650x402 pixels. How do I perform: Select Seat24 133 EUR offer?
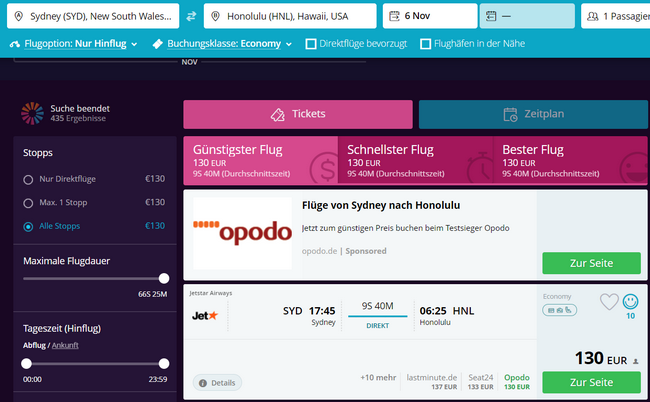pyautogui.click(x=480, y=382)
